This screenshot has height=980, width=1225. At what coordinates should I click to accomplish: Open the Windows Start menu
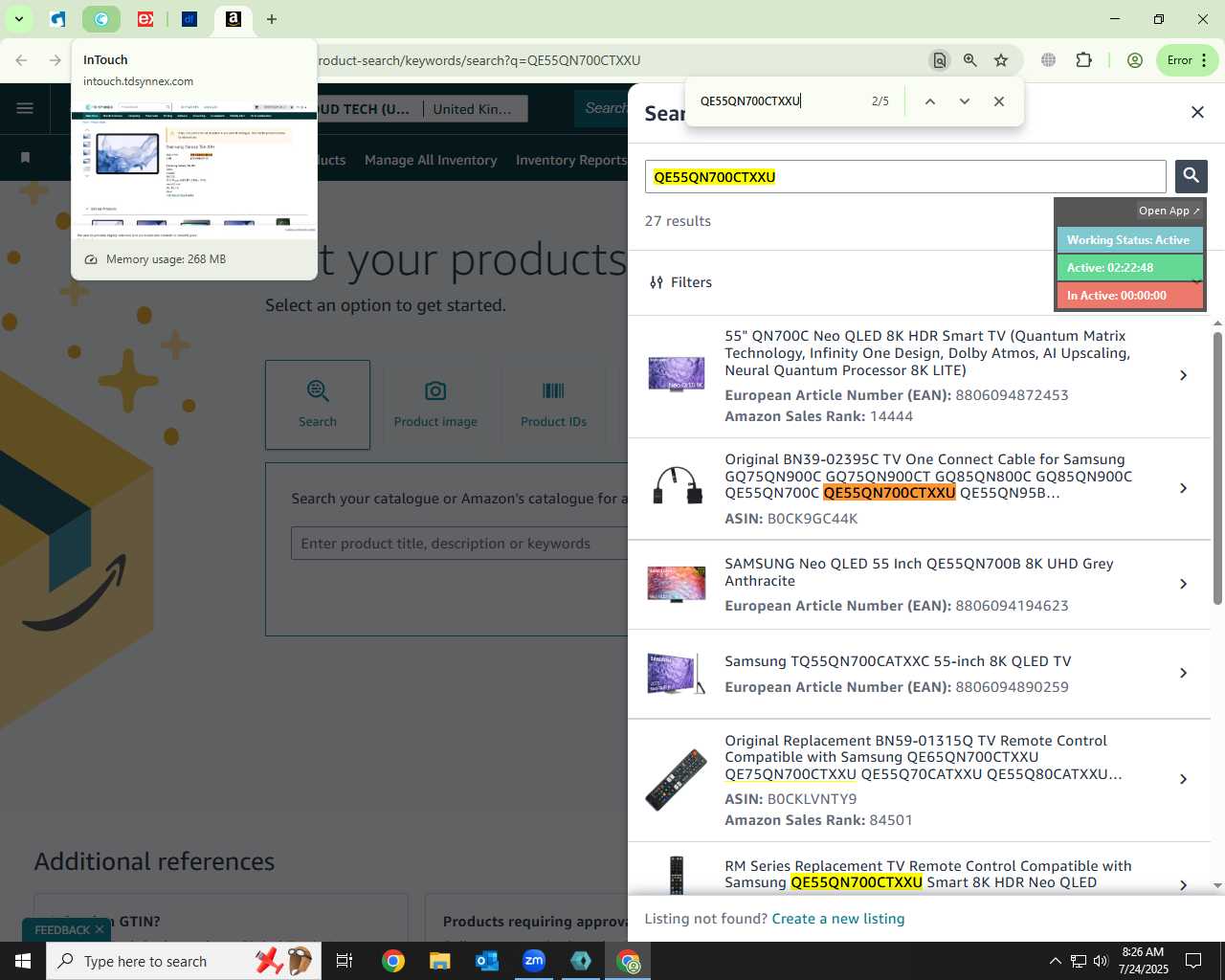click(23, 961)
